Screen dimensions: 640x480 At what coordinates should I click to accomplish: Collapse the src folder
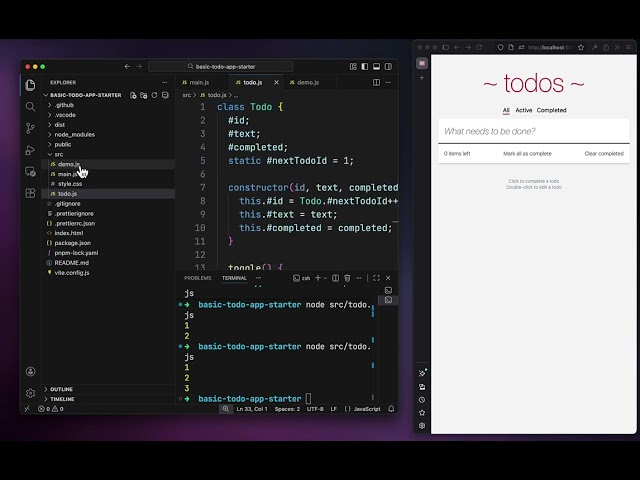(x=59, y=154)
